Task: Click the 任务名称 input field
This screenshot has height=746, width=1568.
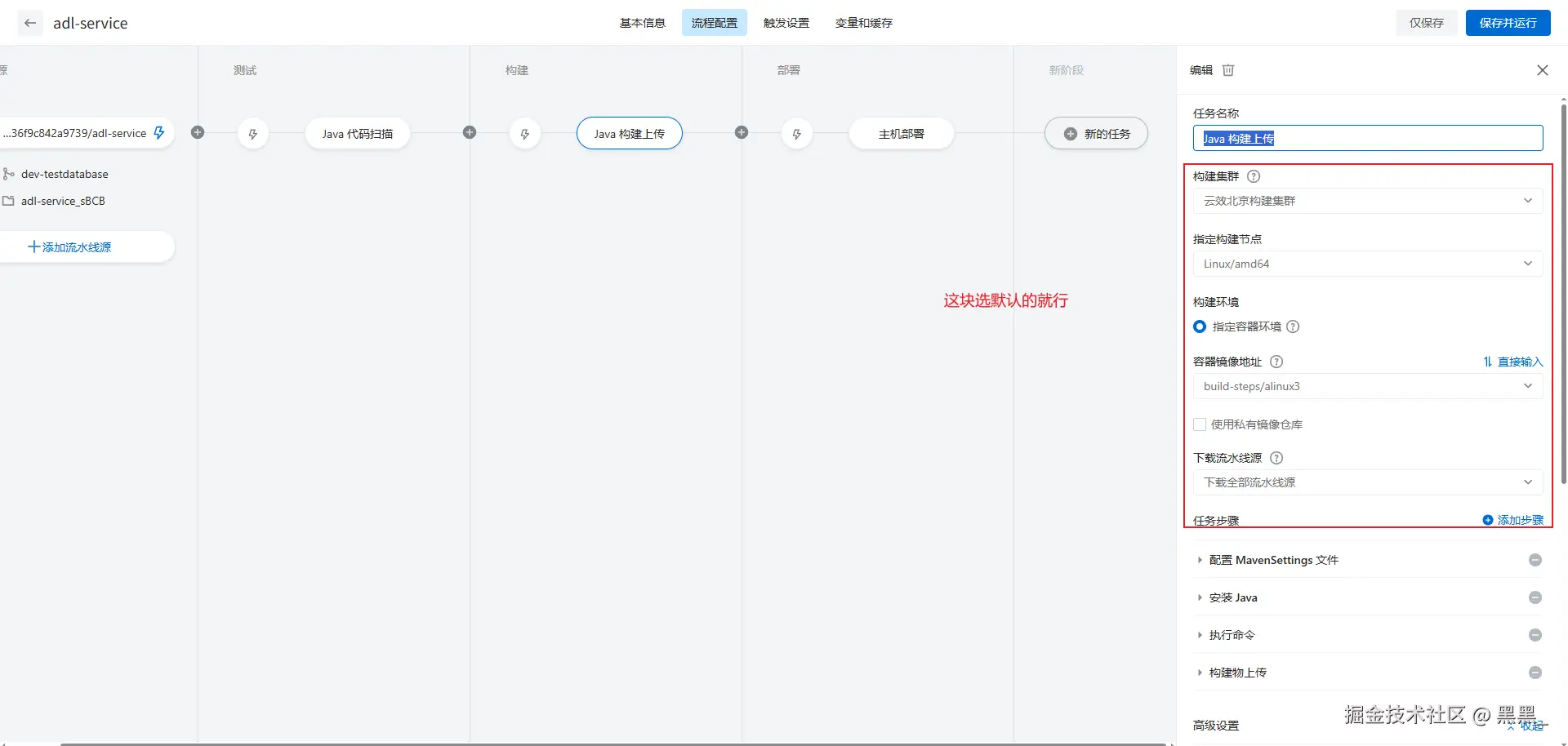Action: pos(1368,138)
